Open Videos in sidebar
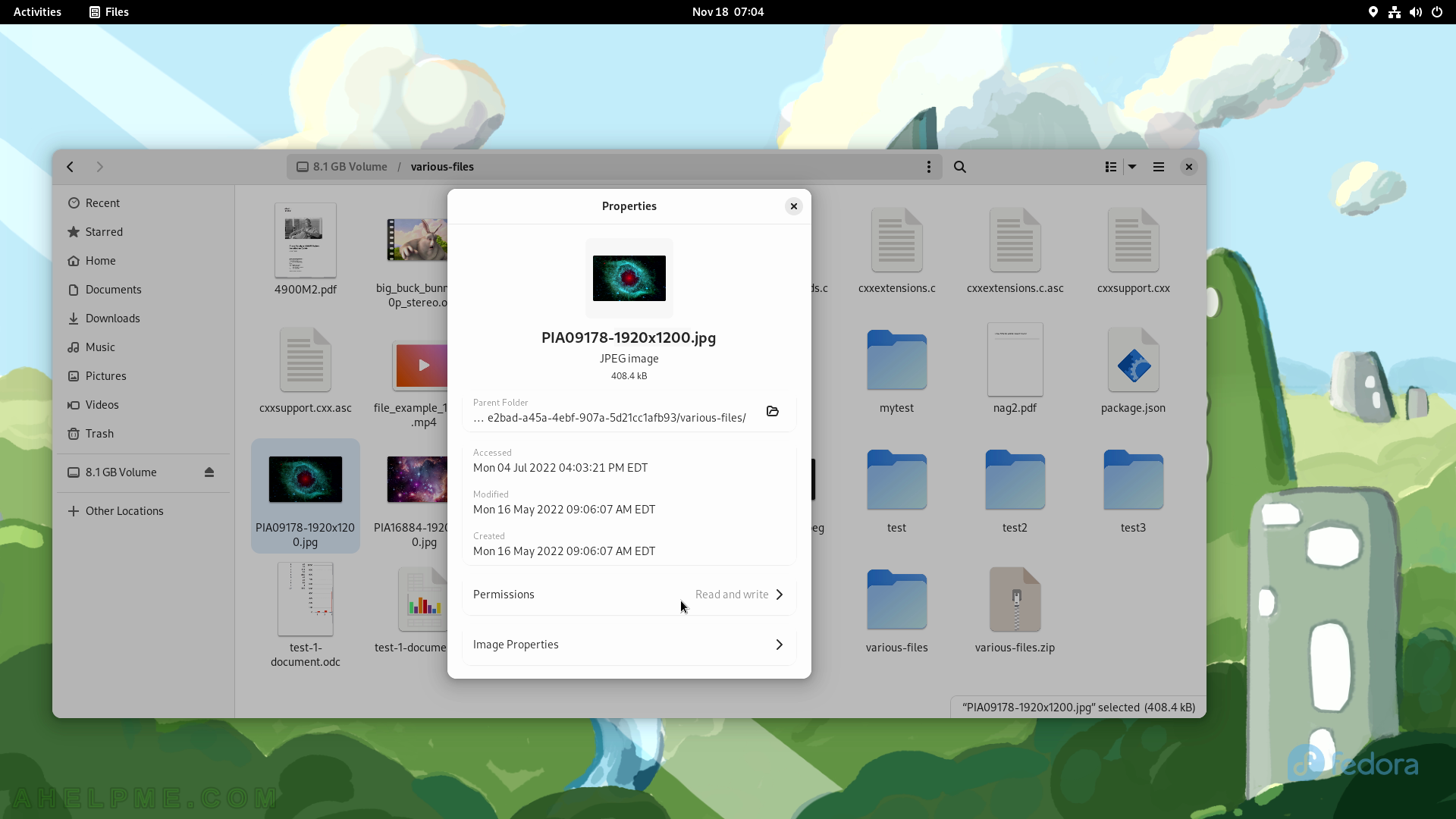1456x819 pixels. [x=143, y=405]
